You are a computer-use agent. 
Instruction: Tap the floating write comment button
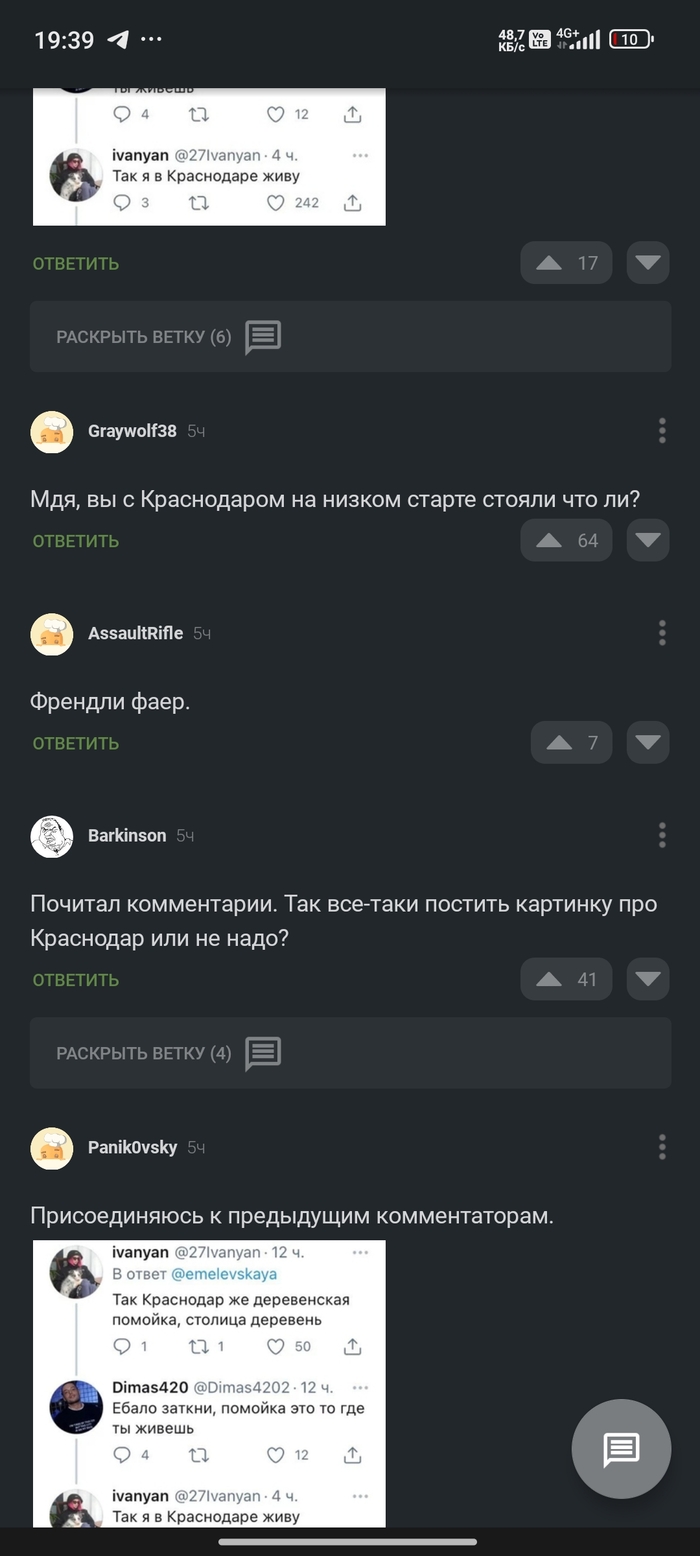tap(621, 1448)
